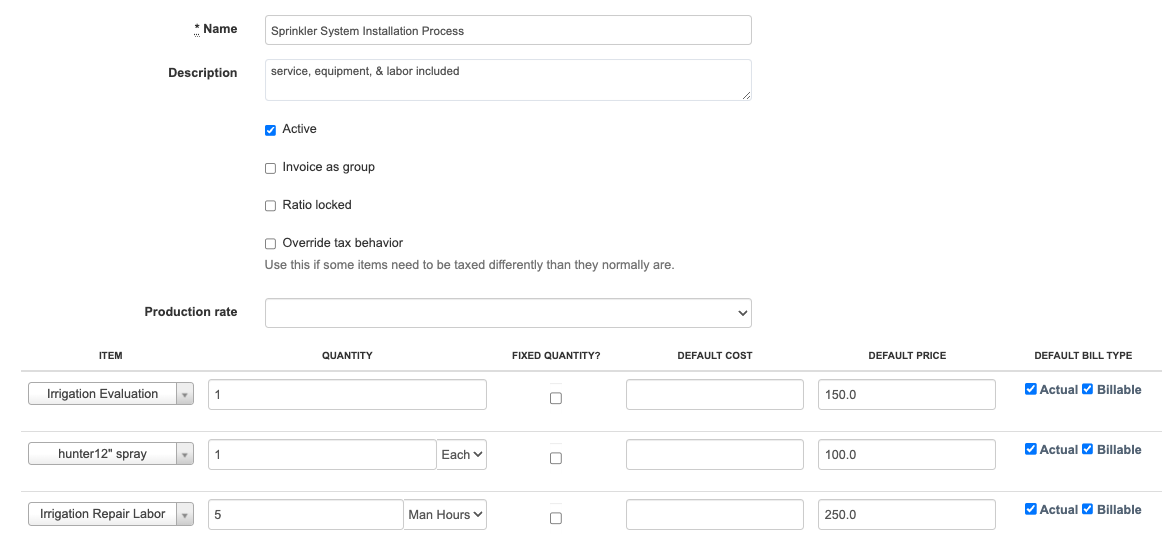Toggle the Ratio locked checkbox

pyautogui.click(x=270, y=206)
